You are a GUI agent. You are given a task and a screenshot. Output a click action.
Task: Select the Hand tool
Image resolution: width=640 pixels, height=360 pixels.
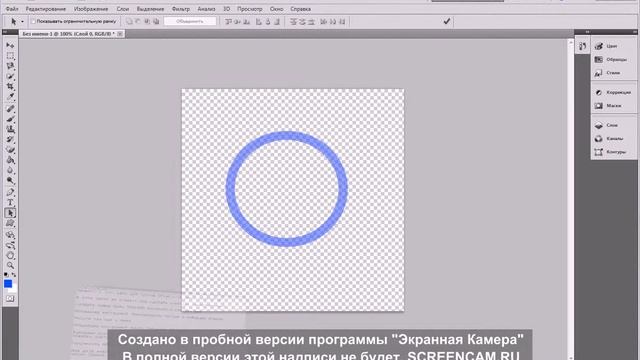(10, 256)
